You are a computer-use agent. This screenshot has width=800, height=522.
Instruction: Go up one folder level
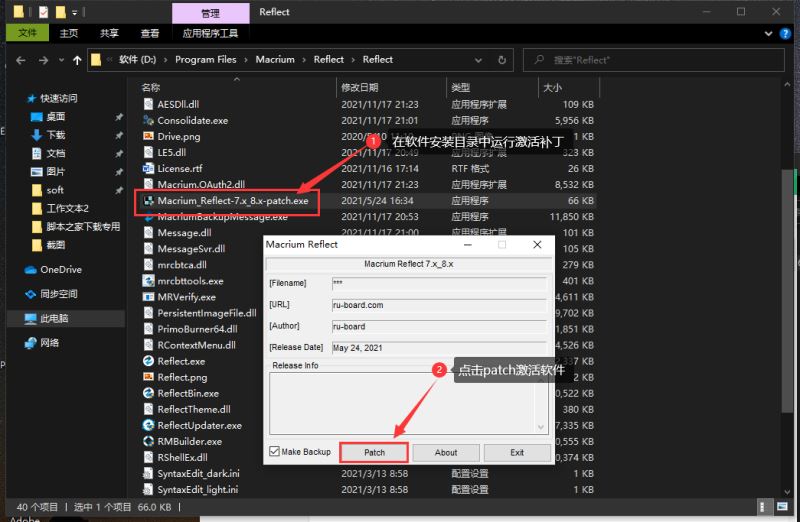point(77,60)
